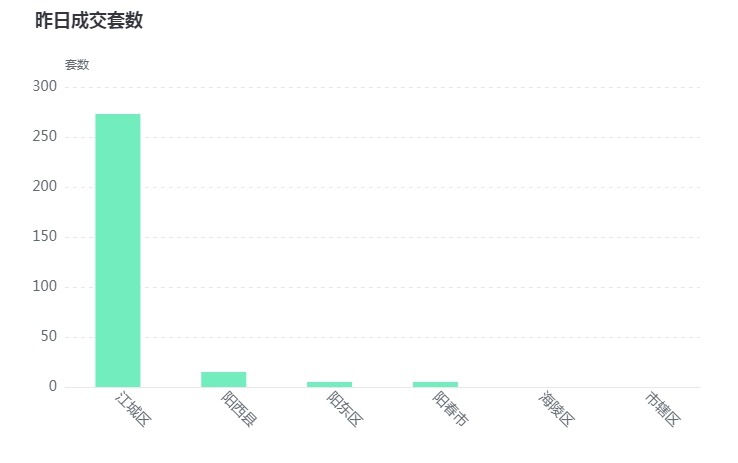This screenshot has height=463, width=738.
Task: Click the 市辖区 axis label
Action: pyautogui.click(x=663, y=408)
